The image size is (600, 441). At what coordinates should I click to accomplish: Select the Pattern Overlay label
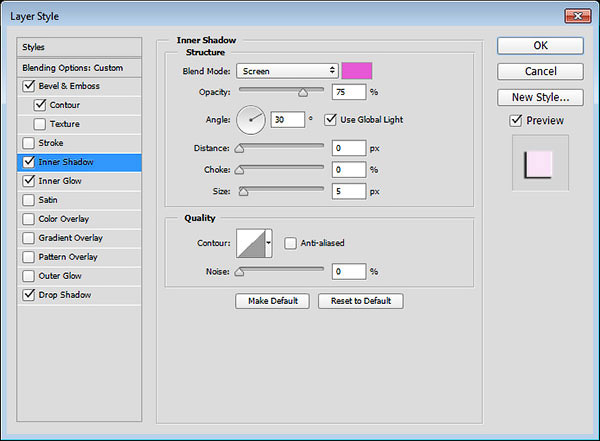point(68,257)
